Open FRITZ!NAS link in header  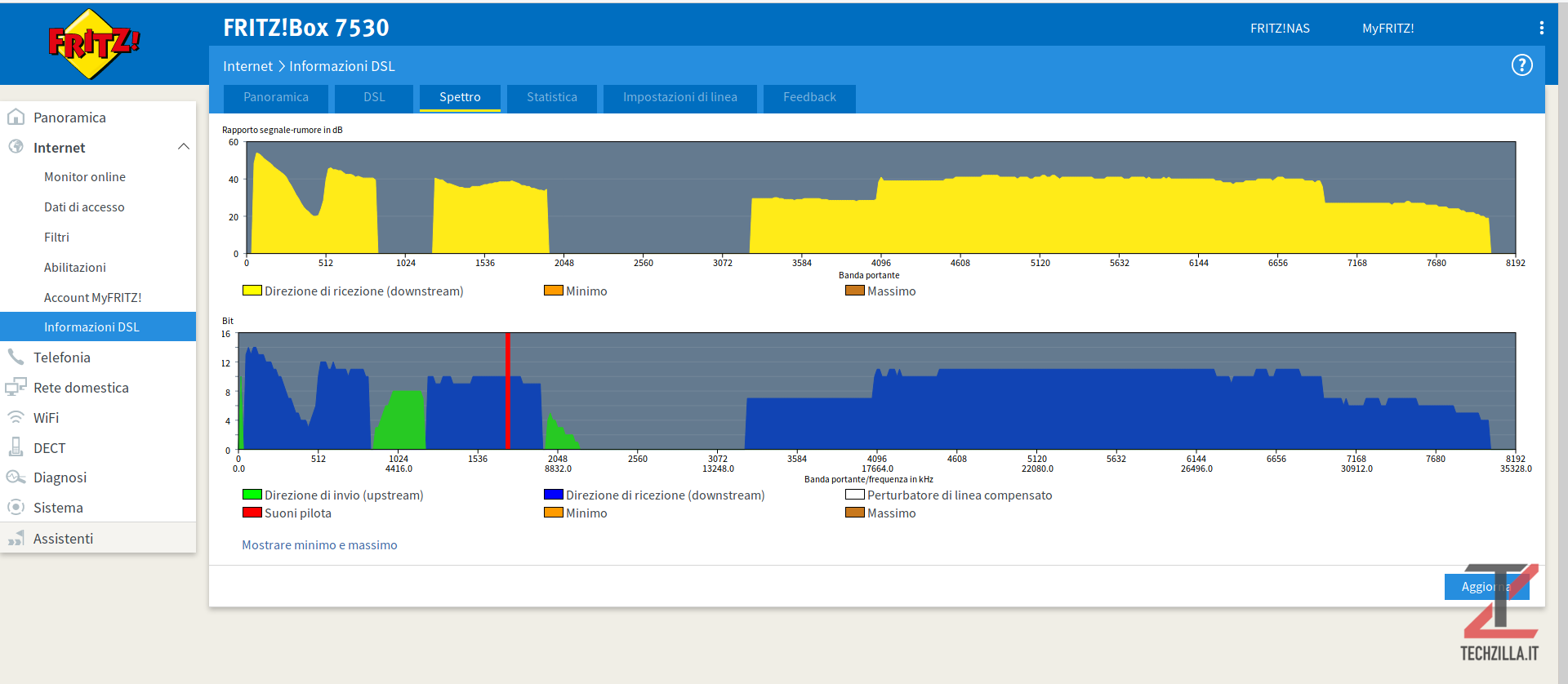[x=1280, y=28]
